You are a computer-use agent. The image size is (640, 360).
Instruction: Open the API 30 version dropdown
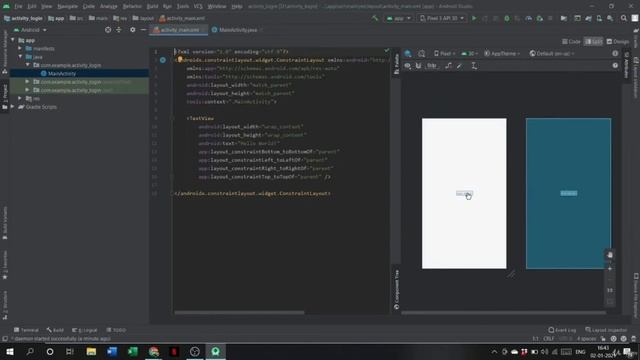click(469, 53)
